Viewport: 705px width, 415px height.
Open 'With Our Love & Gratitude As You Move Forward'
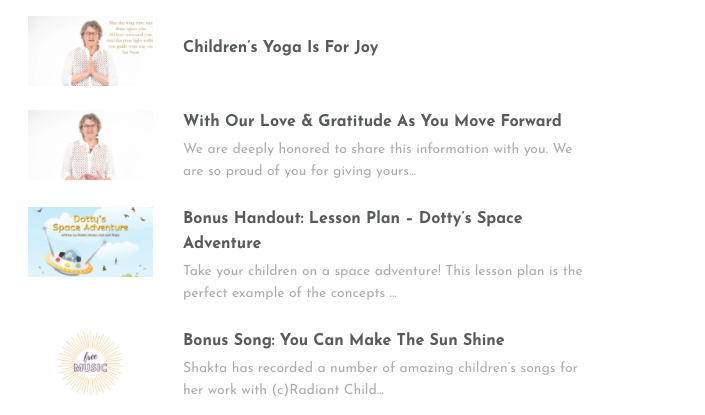coord(372,121)
